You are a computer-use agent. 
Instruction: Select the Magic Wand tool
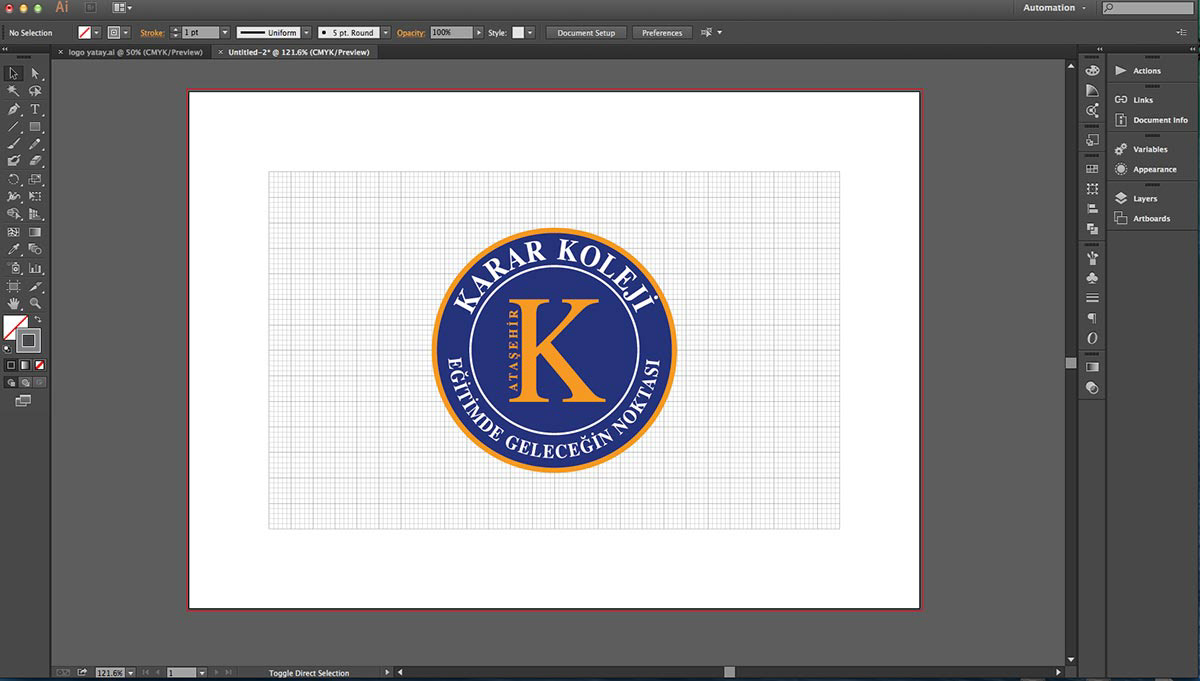tap(14, 91)
